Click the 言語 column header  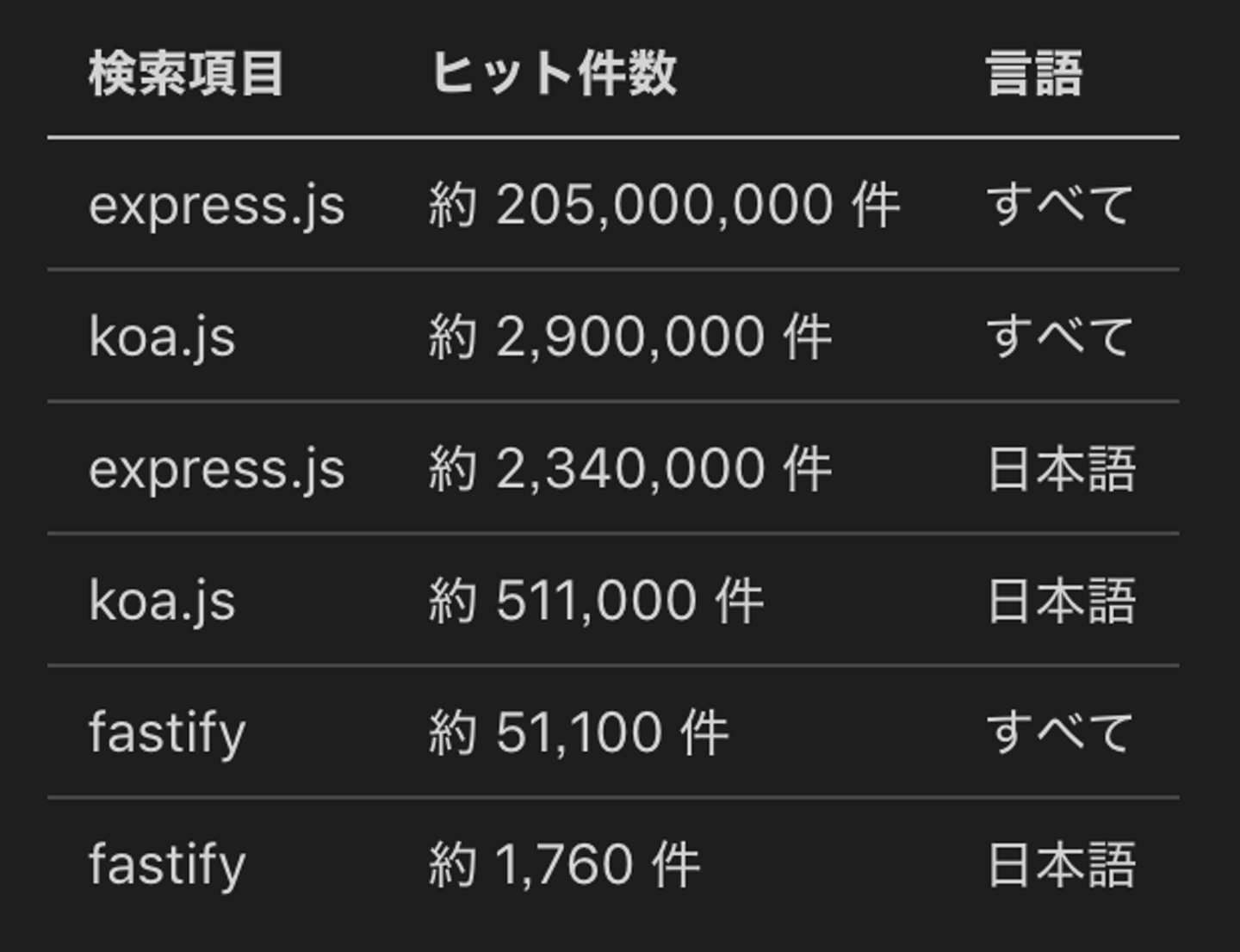click(x=1034, y=73)
